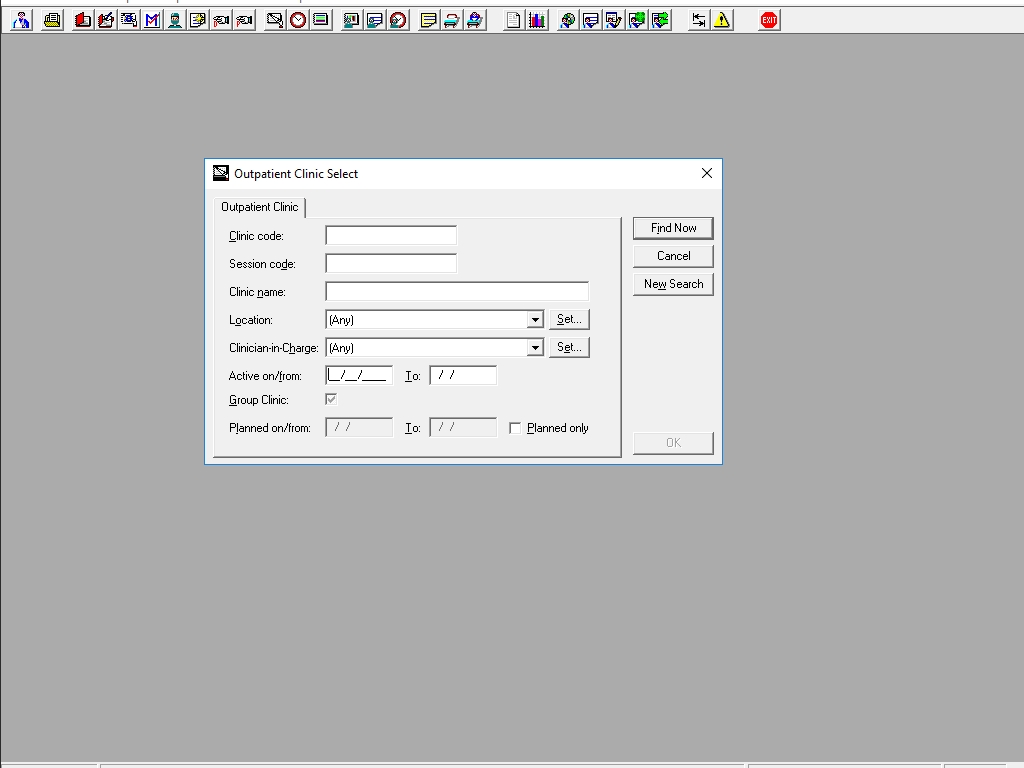Image resolution: width=1024 pixels, height=768 pixels.
Task: Expand the Location dropdown
Action: point(535,320)
